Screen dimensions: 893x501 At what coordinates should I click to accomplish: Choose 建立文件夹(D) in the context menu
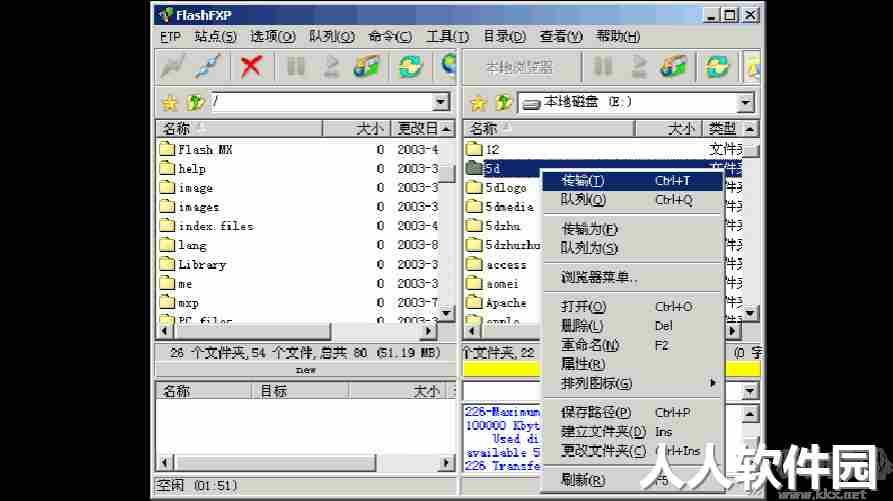pos(632,432)
